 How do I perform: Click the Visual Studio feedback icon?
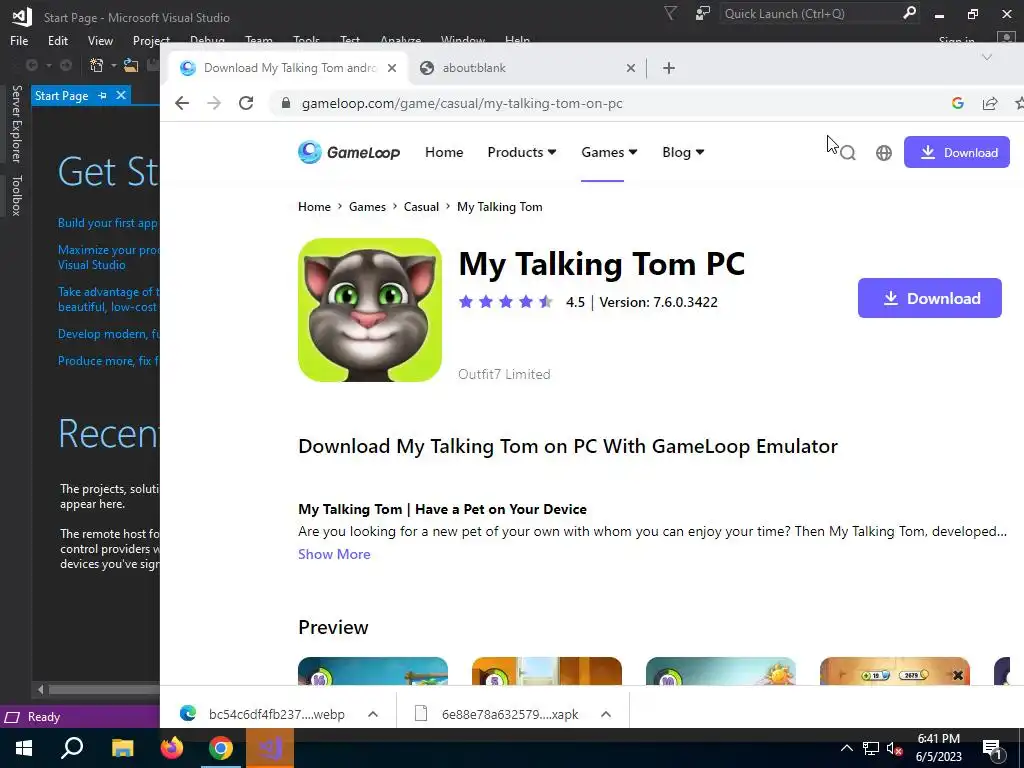pyautogui.click(x=703, y=13)
